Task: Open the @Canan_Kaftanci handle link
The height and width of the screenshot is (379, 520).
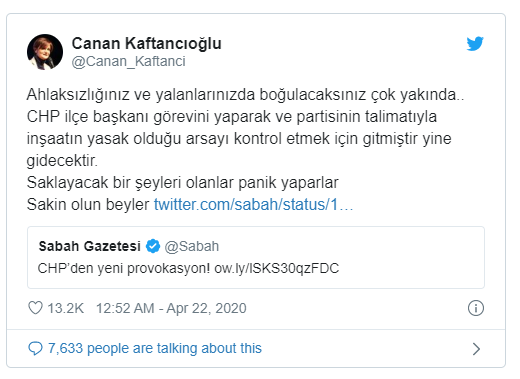Action: click(129, 61)
